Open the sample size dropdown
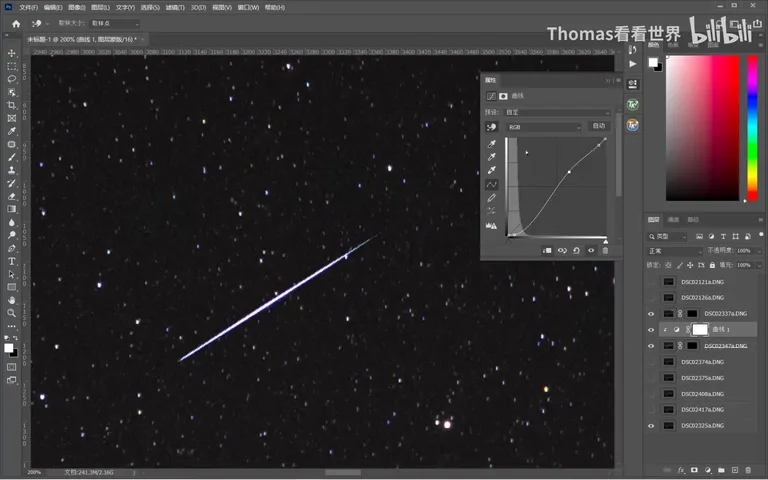Image resolution: width=768 pixels, height=480 pixels. click(115, 24)
